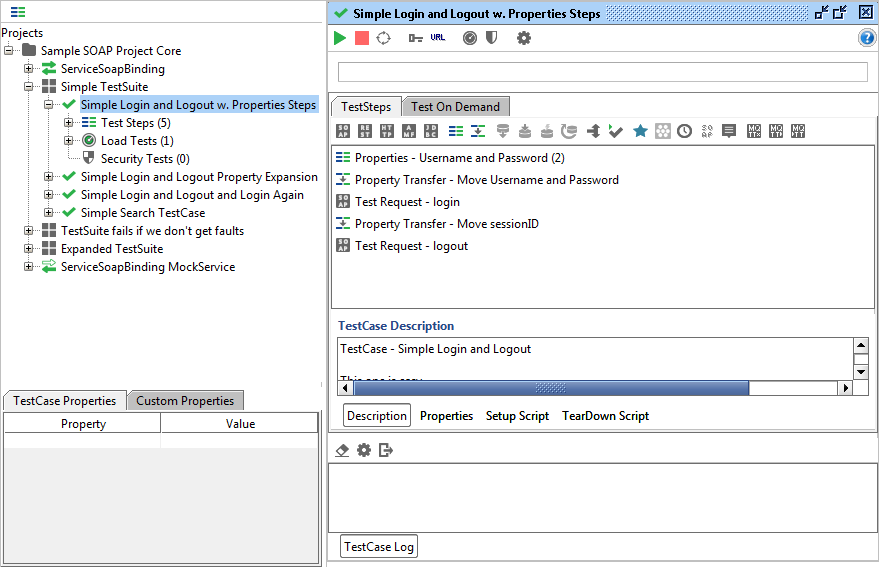This screenshot has width=879, height=567.
Task: Open the Custom Properties tab
Action: (185, 401)
